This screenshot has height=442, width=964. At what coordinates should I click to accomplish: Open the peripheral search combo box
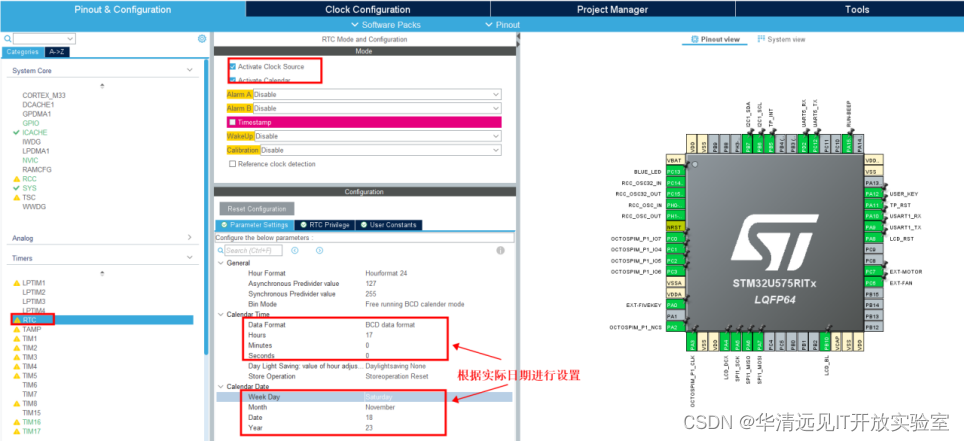coord(44,39)
